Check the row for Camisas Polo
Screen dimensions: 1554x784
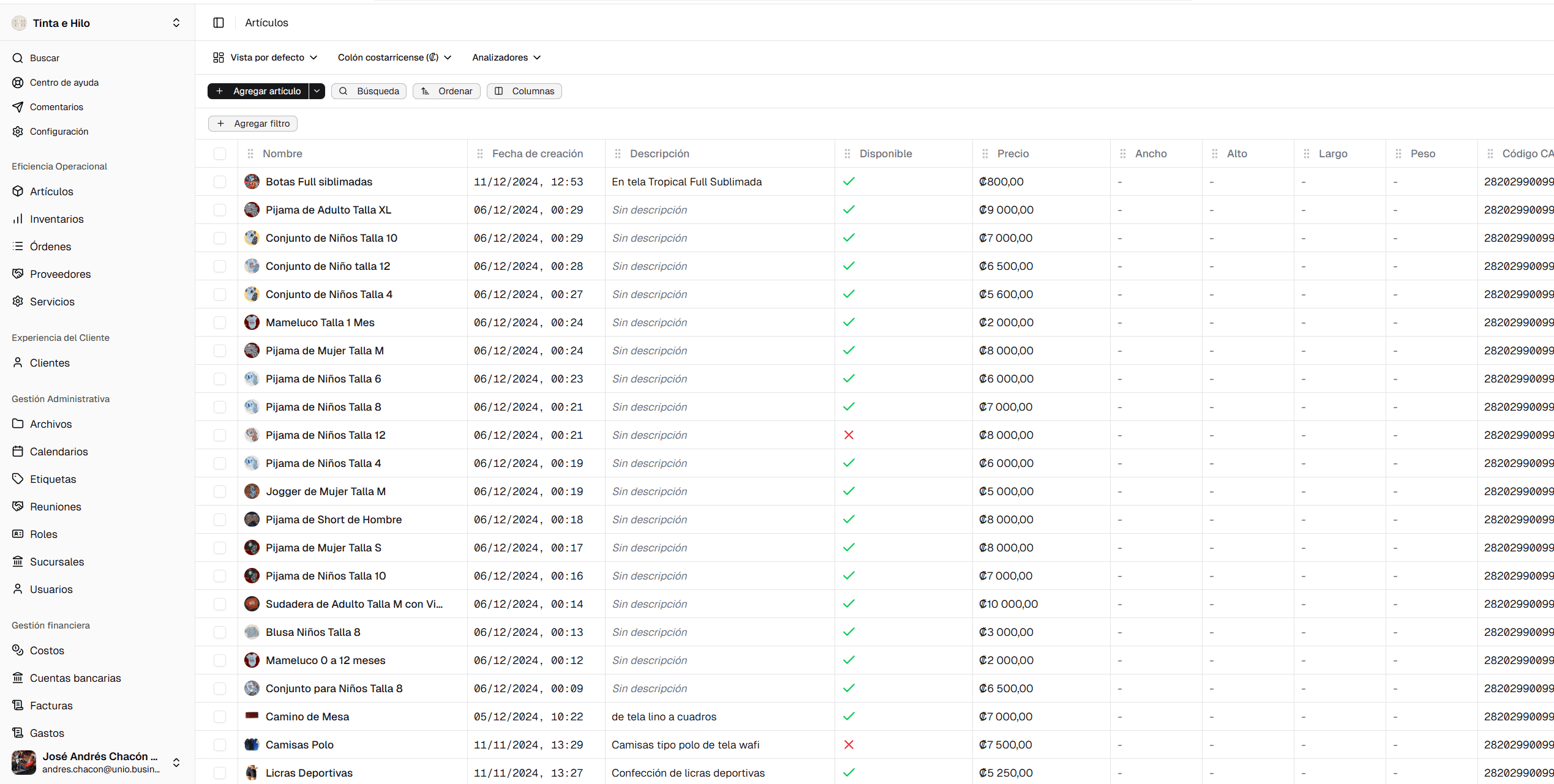[x=220, y=745]
